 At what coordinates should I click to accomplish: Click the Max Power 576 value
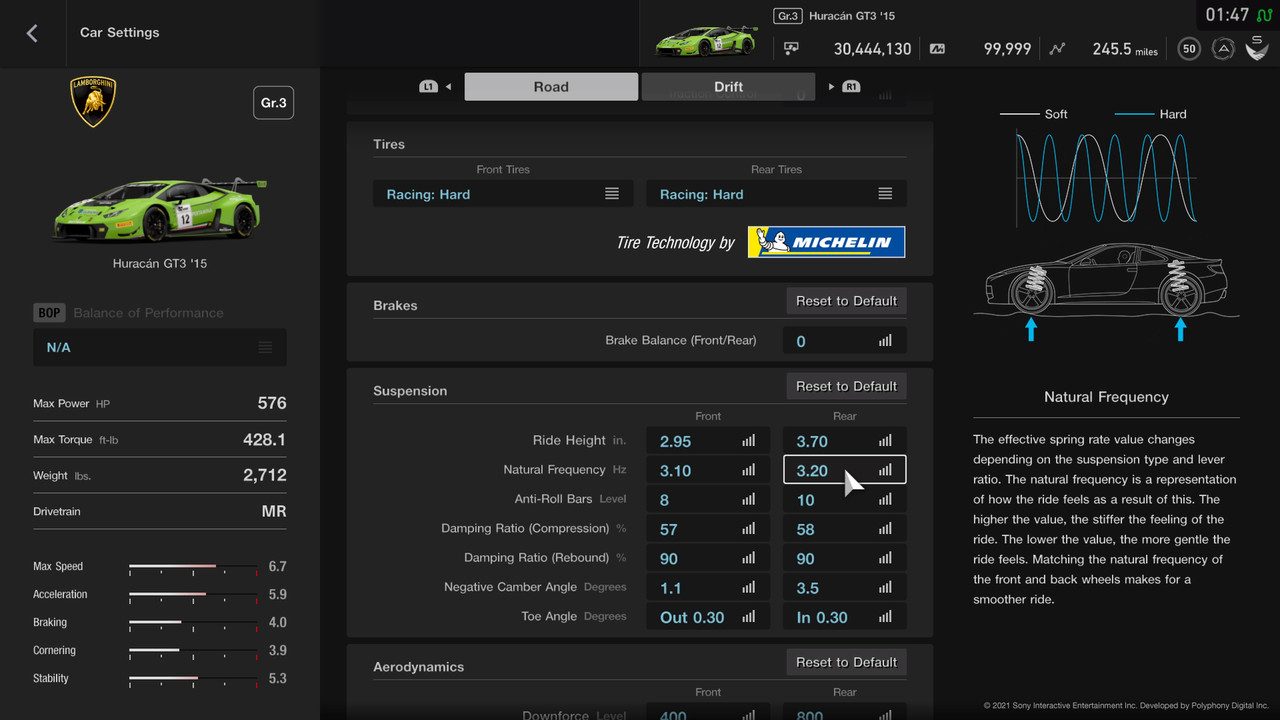272,403
